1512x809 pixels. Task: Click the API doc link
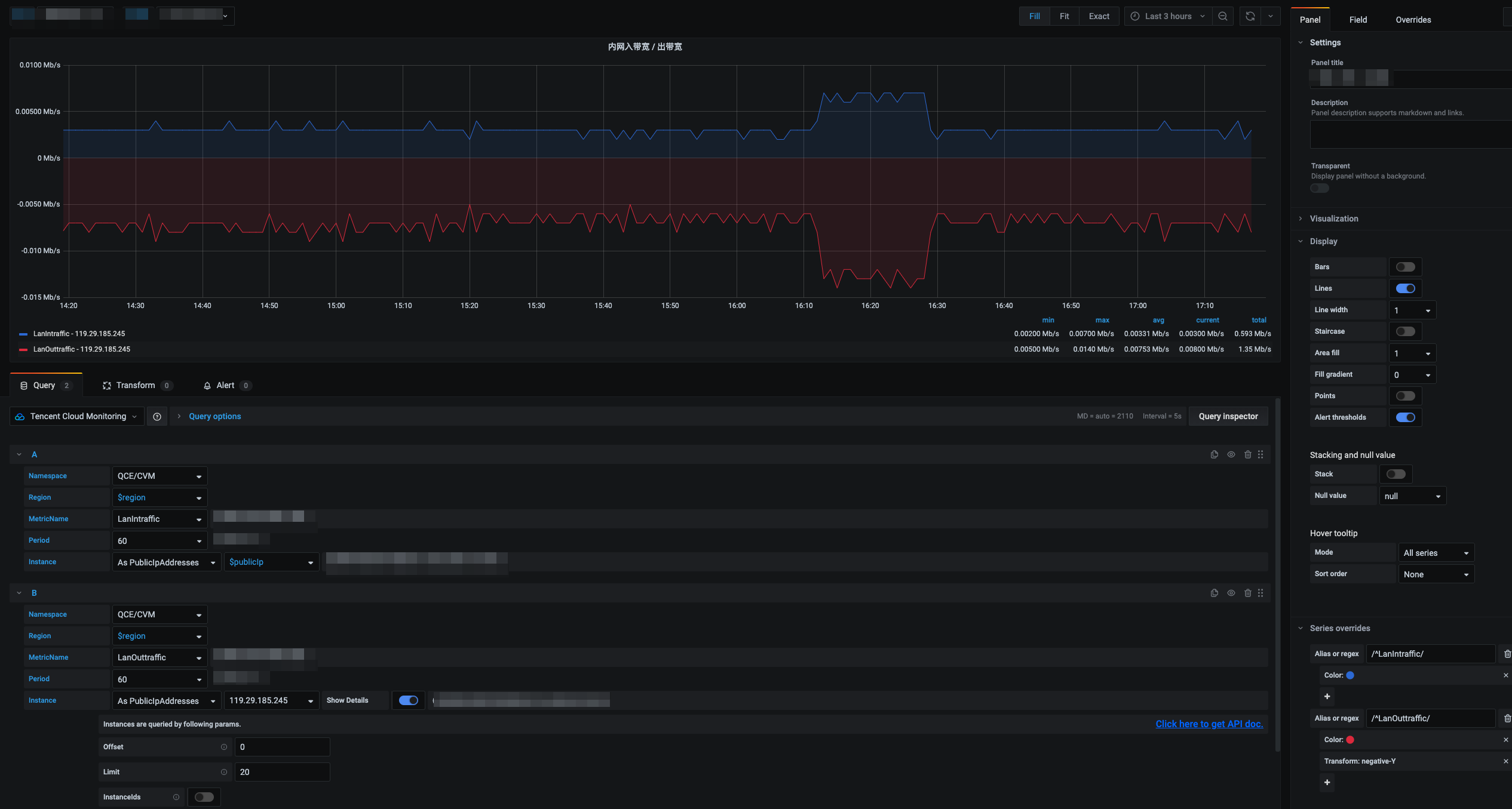pyautogui.click(x=1209, y=724)
